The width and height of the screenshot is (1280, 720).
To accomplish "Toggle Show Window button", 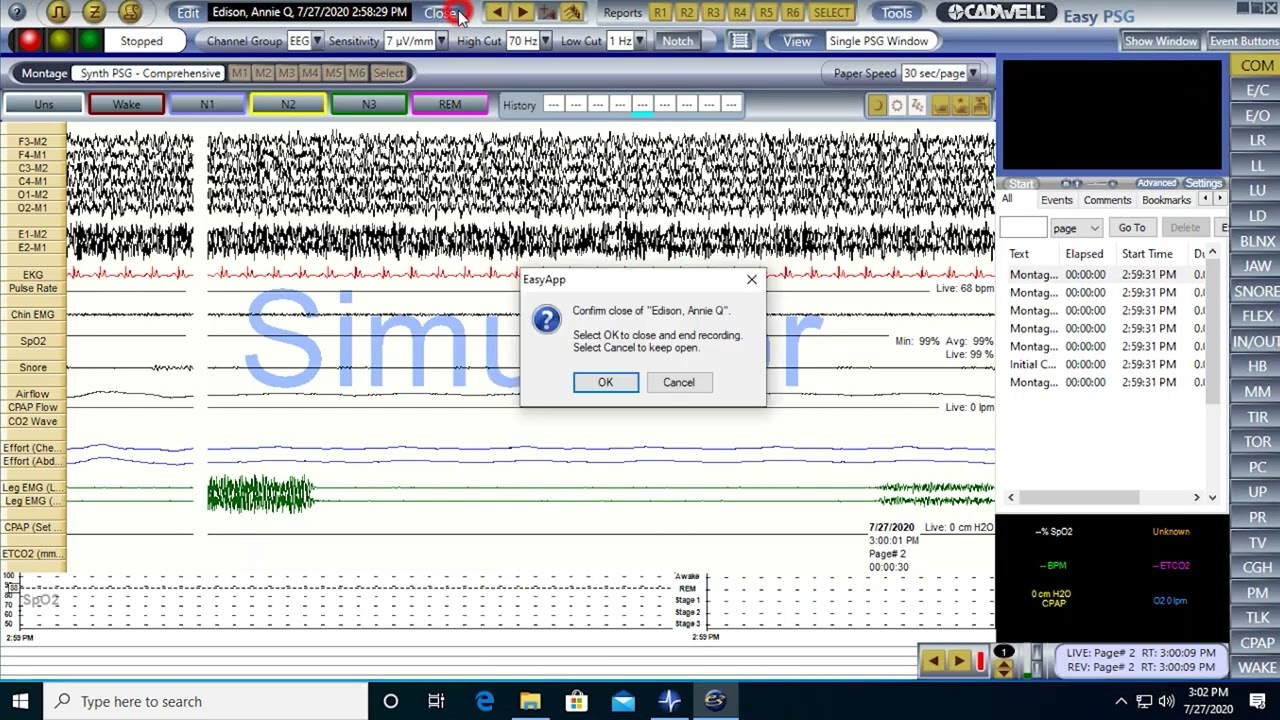I will click(x=1161, y=41).
